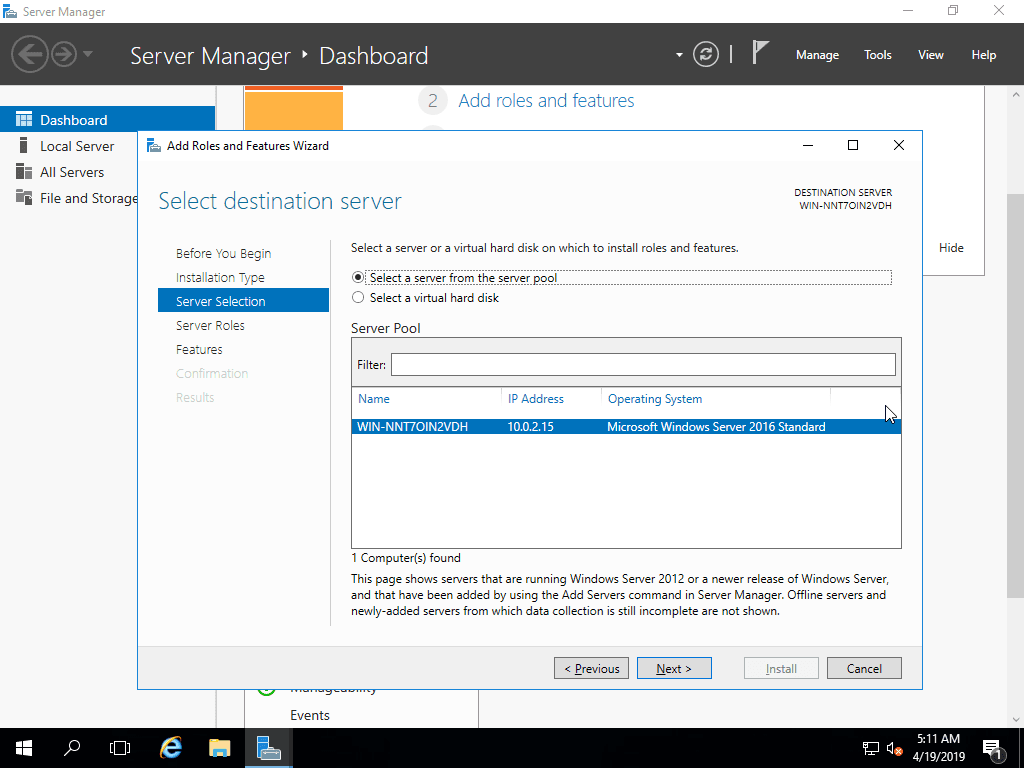This screenshot has height=768, width=1024.
Task: Open File Explorer from the taskbar
Action: pyautogui.click(x=219, y=748)
